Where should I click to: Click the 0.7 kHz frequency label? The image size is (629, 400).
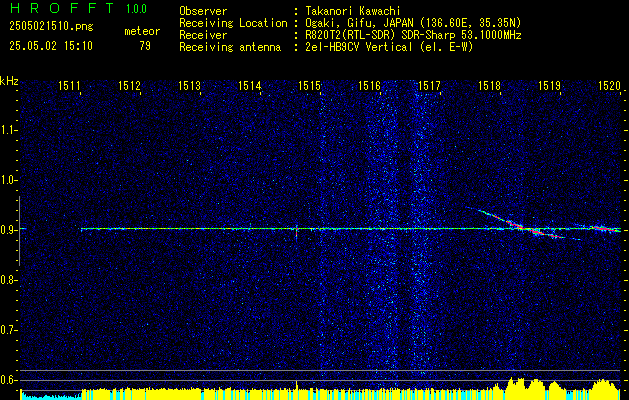[7, 330]
